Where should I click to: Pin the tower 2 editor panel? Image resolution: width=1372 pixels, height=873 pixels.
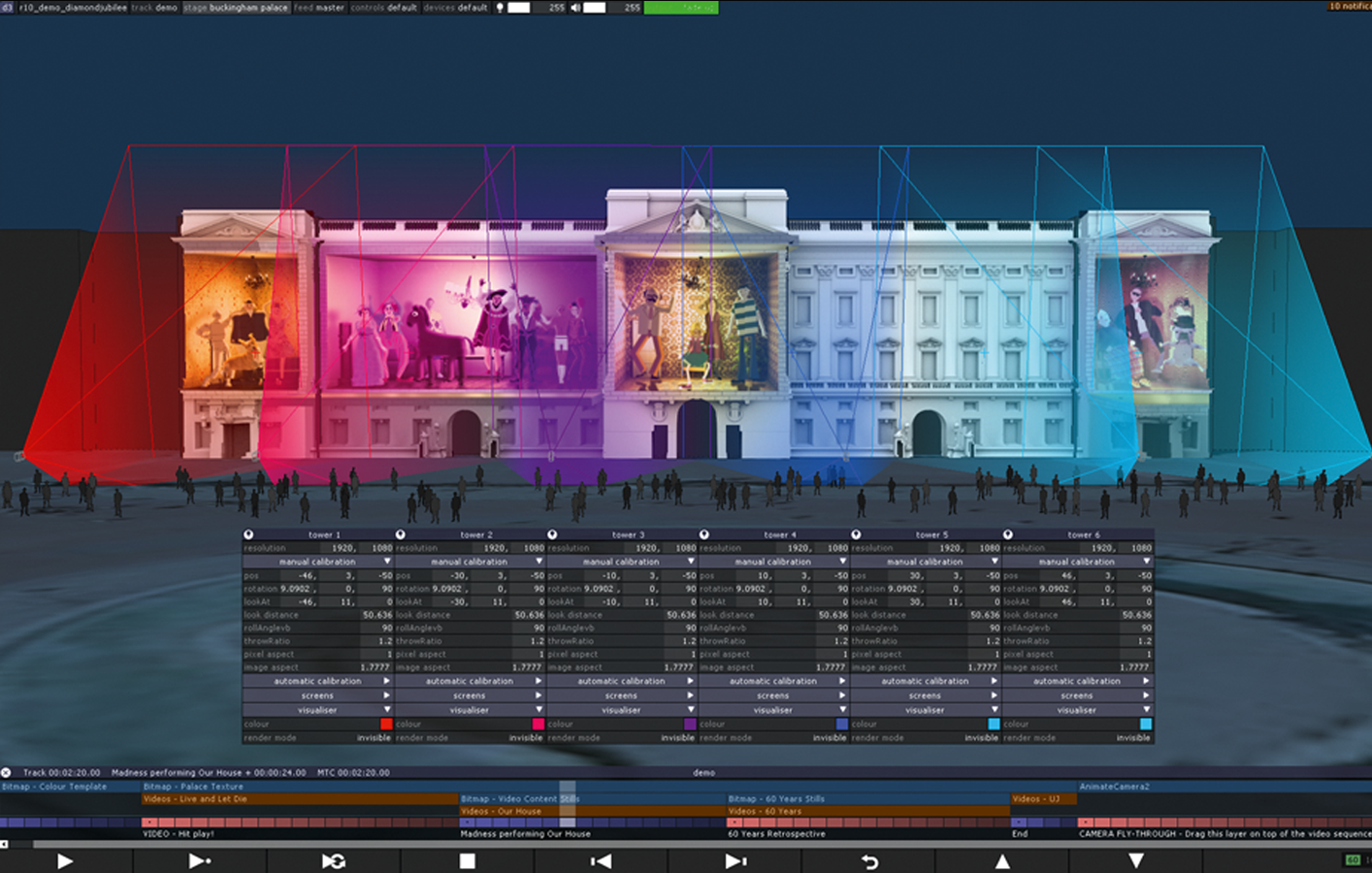click(400, 534)
